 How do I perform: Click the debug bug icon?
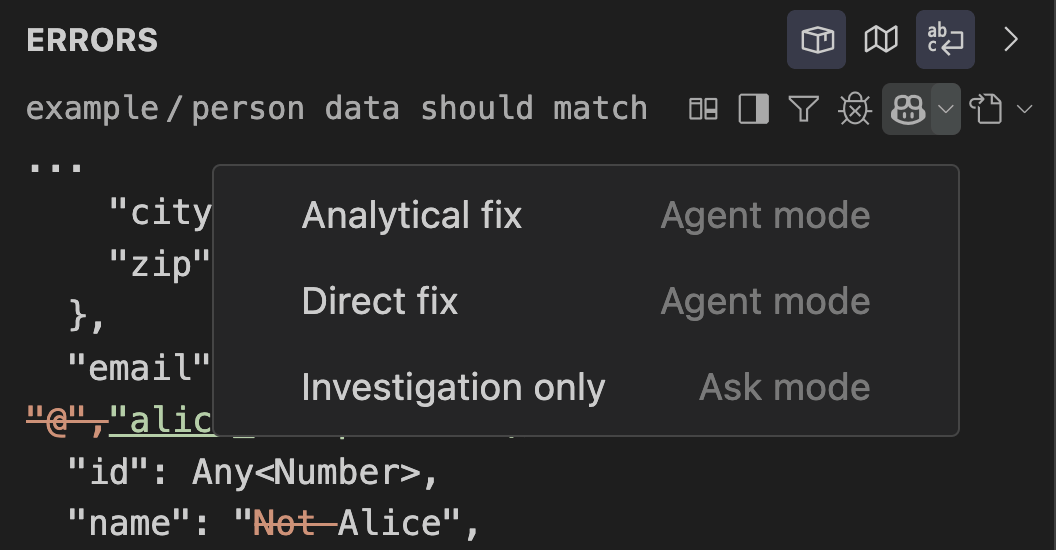click(x=853, y=108)
